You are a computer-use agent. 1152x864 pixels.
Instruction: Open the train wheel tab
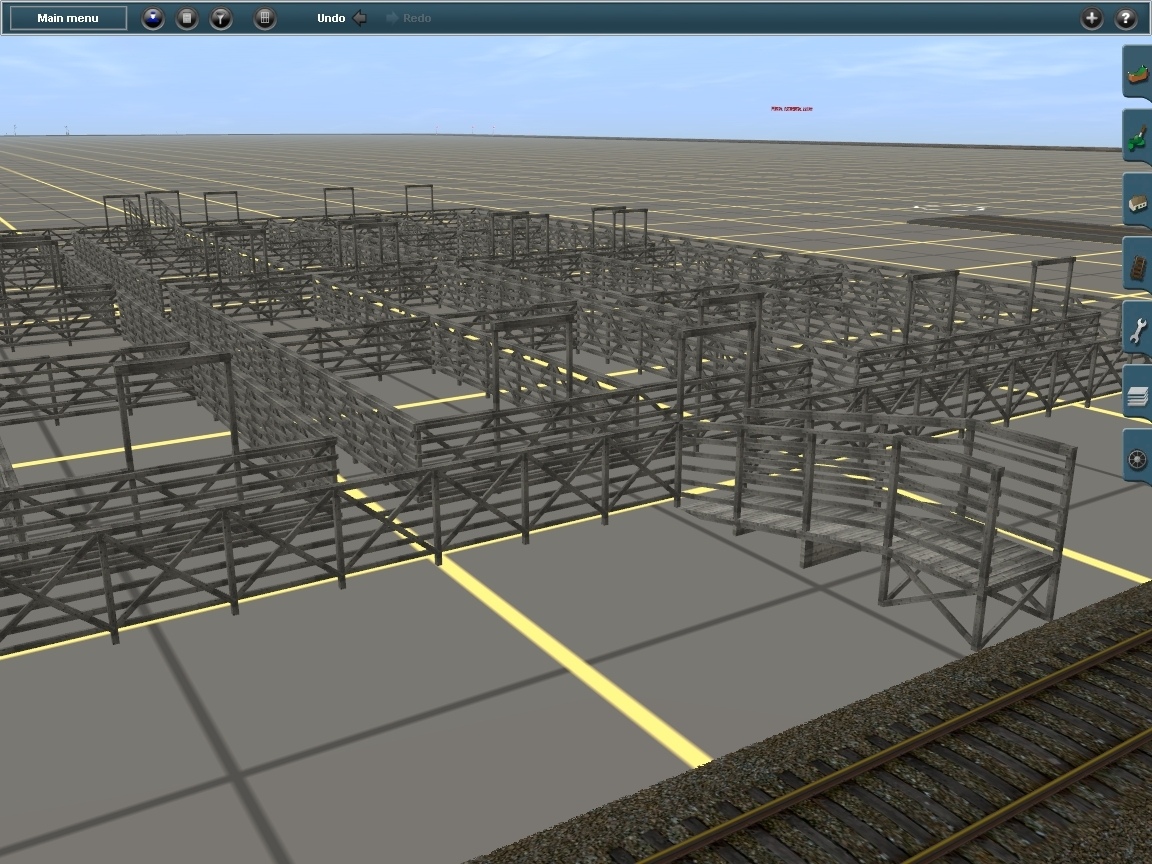1137,459
